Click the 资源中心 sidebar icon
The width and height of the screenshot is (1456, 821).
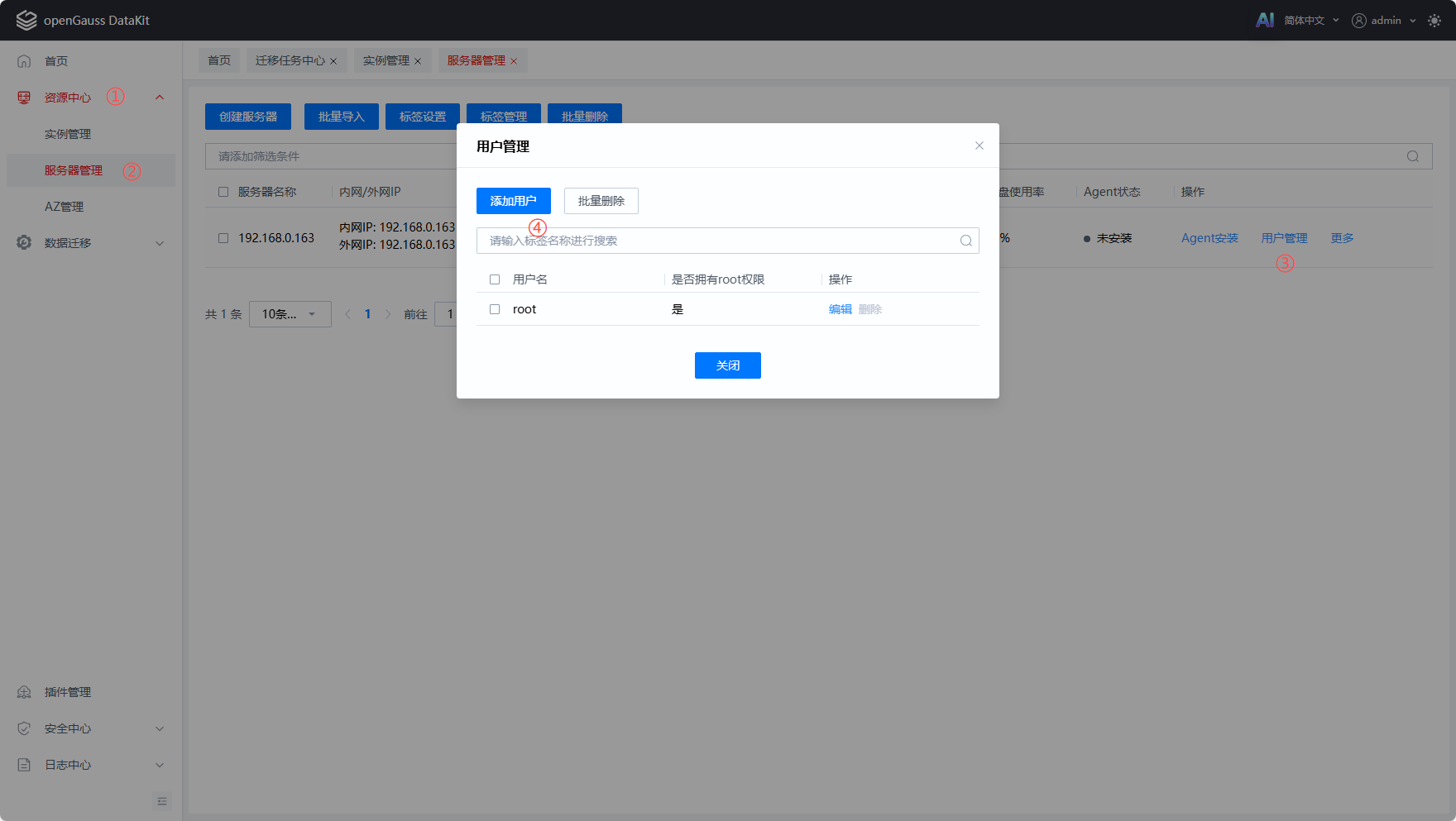[24, 98]
